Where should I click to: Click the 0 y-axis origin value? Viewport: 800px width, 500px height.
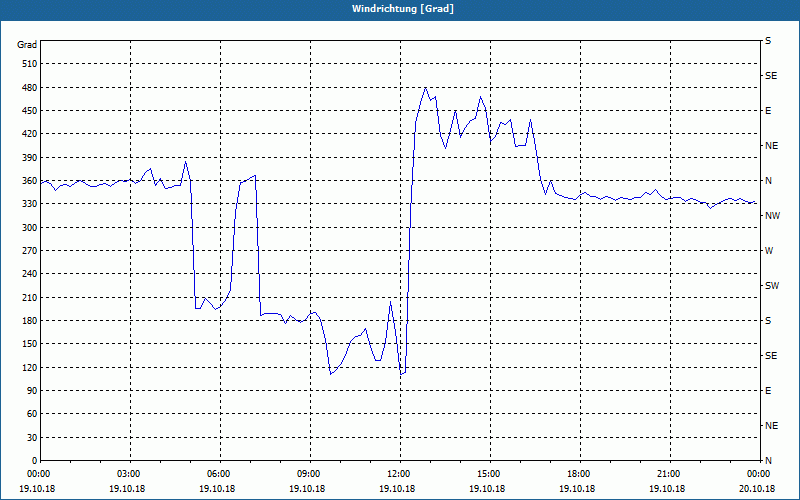(x=35, y=461)
